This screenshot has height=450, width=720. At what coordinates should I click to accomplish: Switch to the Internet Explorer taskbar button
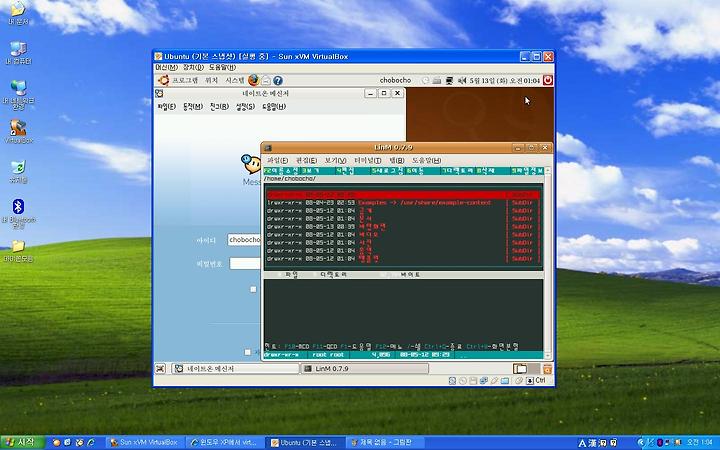(x=224, y=442)
